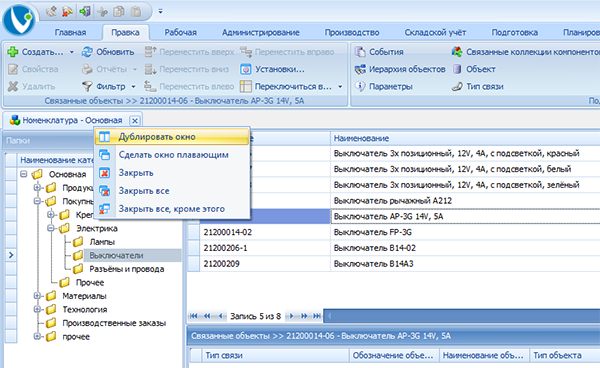600x368 pixels.
Task: Click the Иерархия объектов icon
Action: coord(360,69)
